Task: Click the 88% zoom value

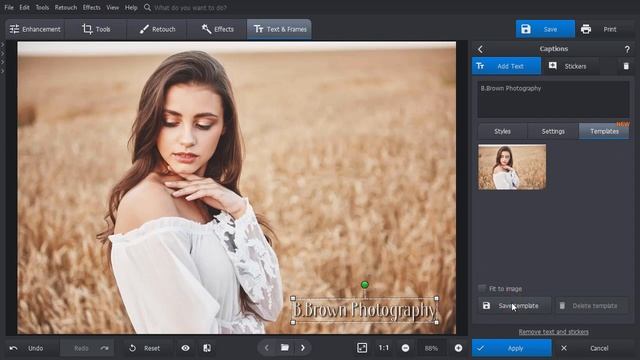Action: tap(431, 348)
